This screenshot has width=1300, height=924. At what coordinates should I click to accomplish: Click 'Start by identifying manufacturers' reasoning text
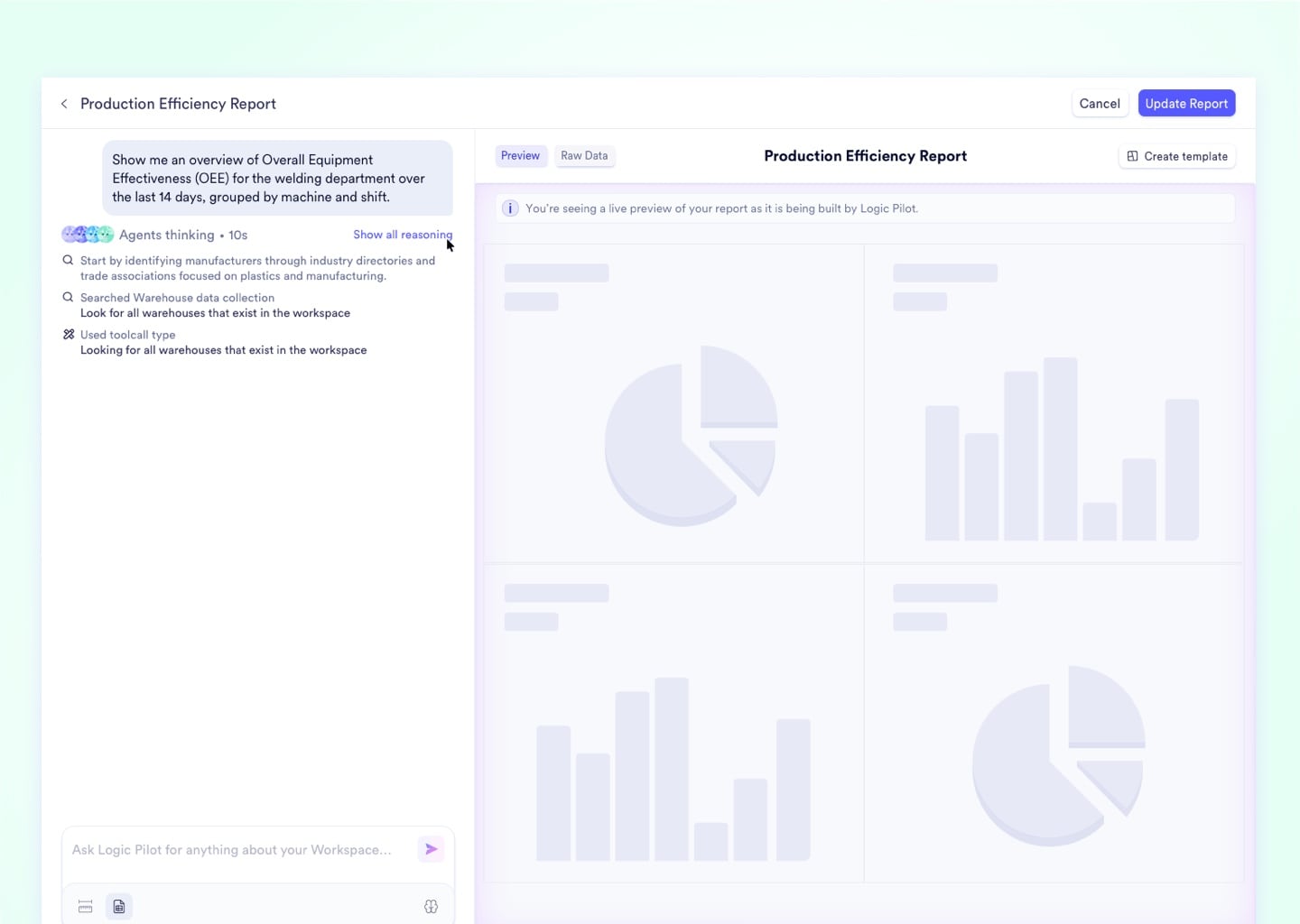pyautogui.click(x=257, y=268)
